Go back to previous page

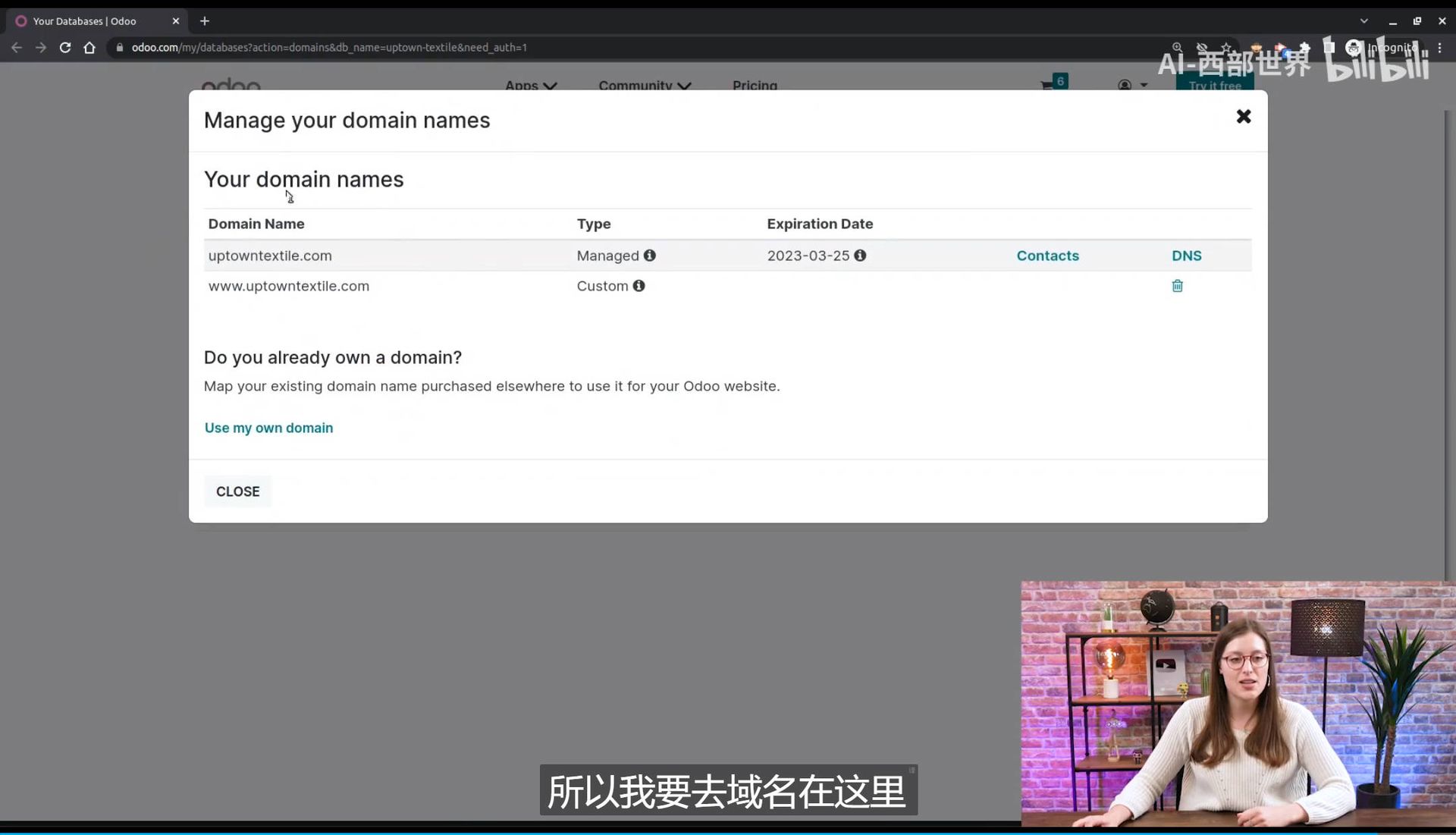[17, 47]
